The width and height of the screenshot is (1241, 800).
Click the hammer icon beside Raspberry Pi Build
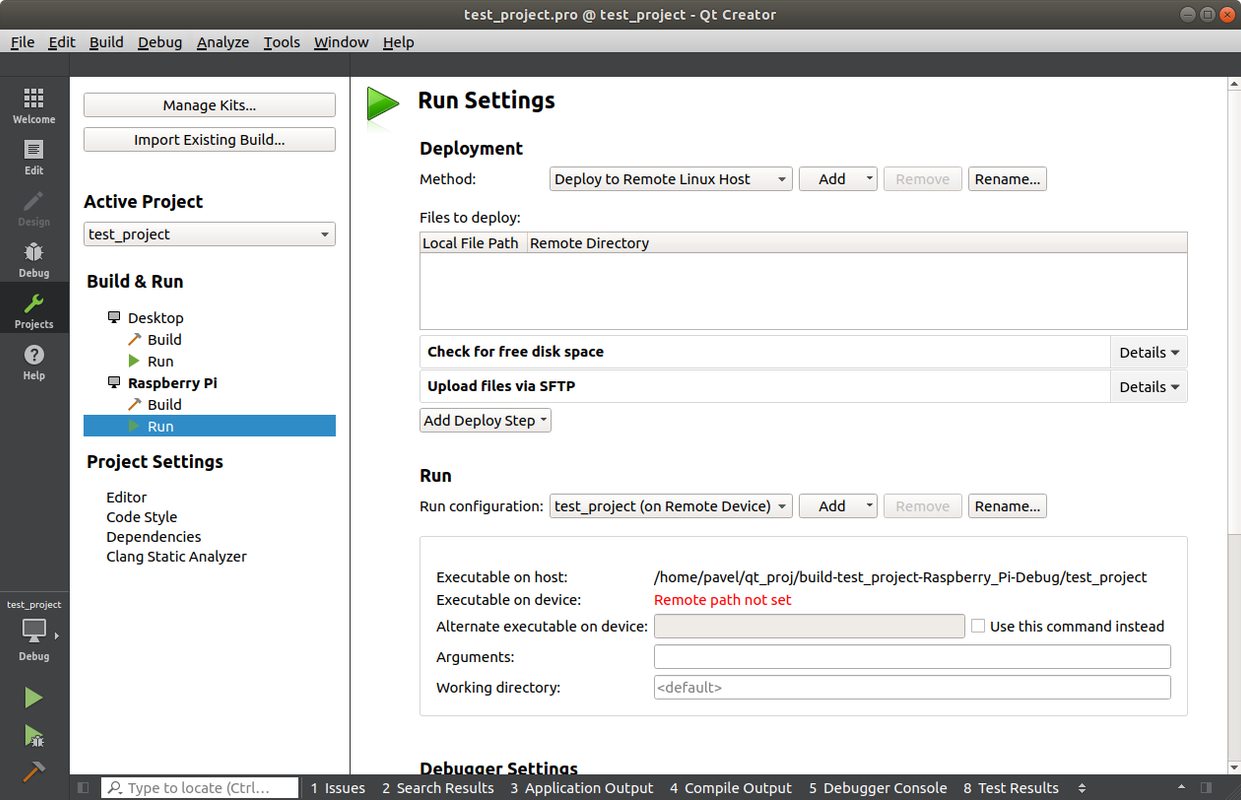pos(135,404)
